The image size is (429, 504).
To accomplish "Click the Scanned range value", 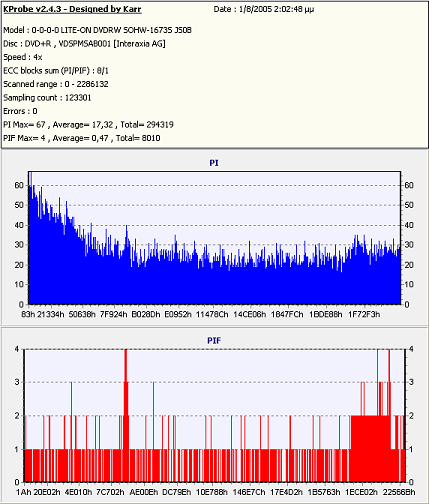I will tap(87, 84).
